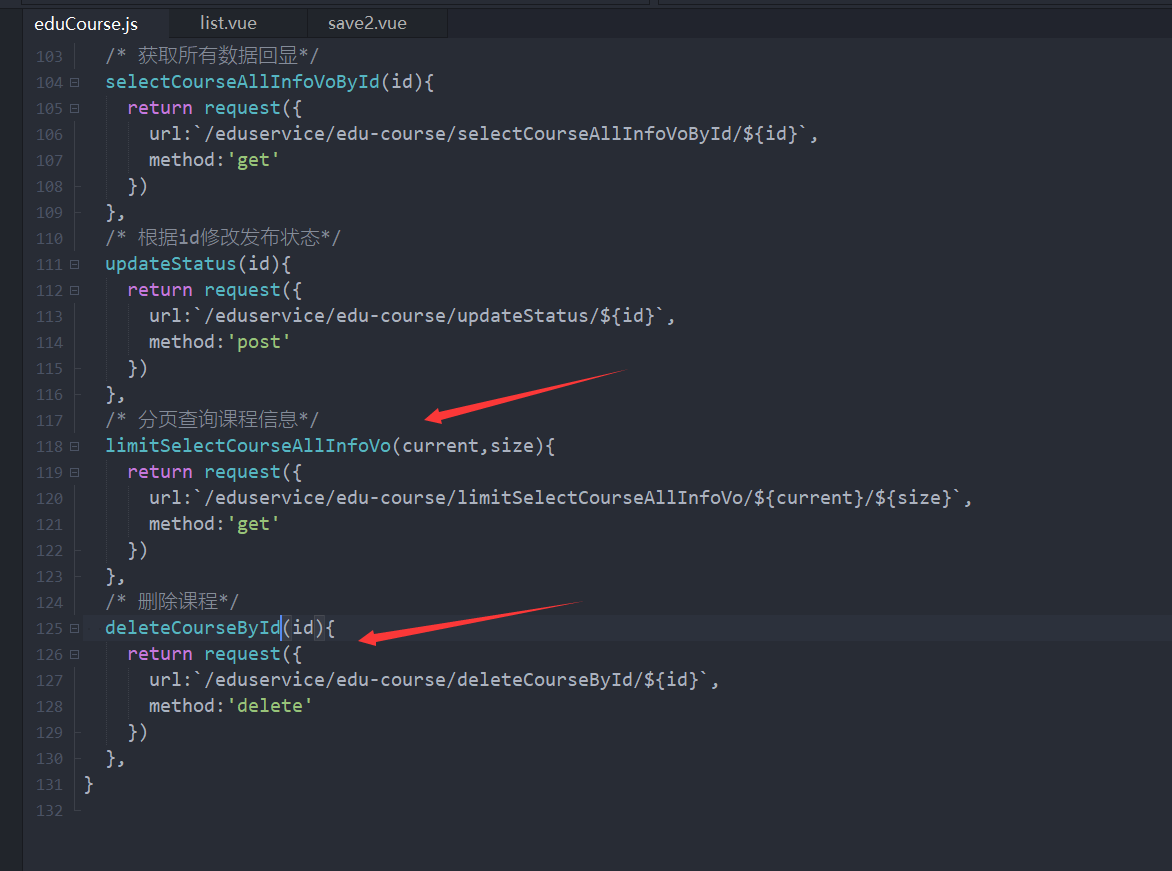Click the 'post' method string
This screenshot has height=871, width=1172.
(259, 342)
